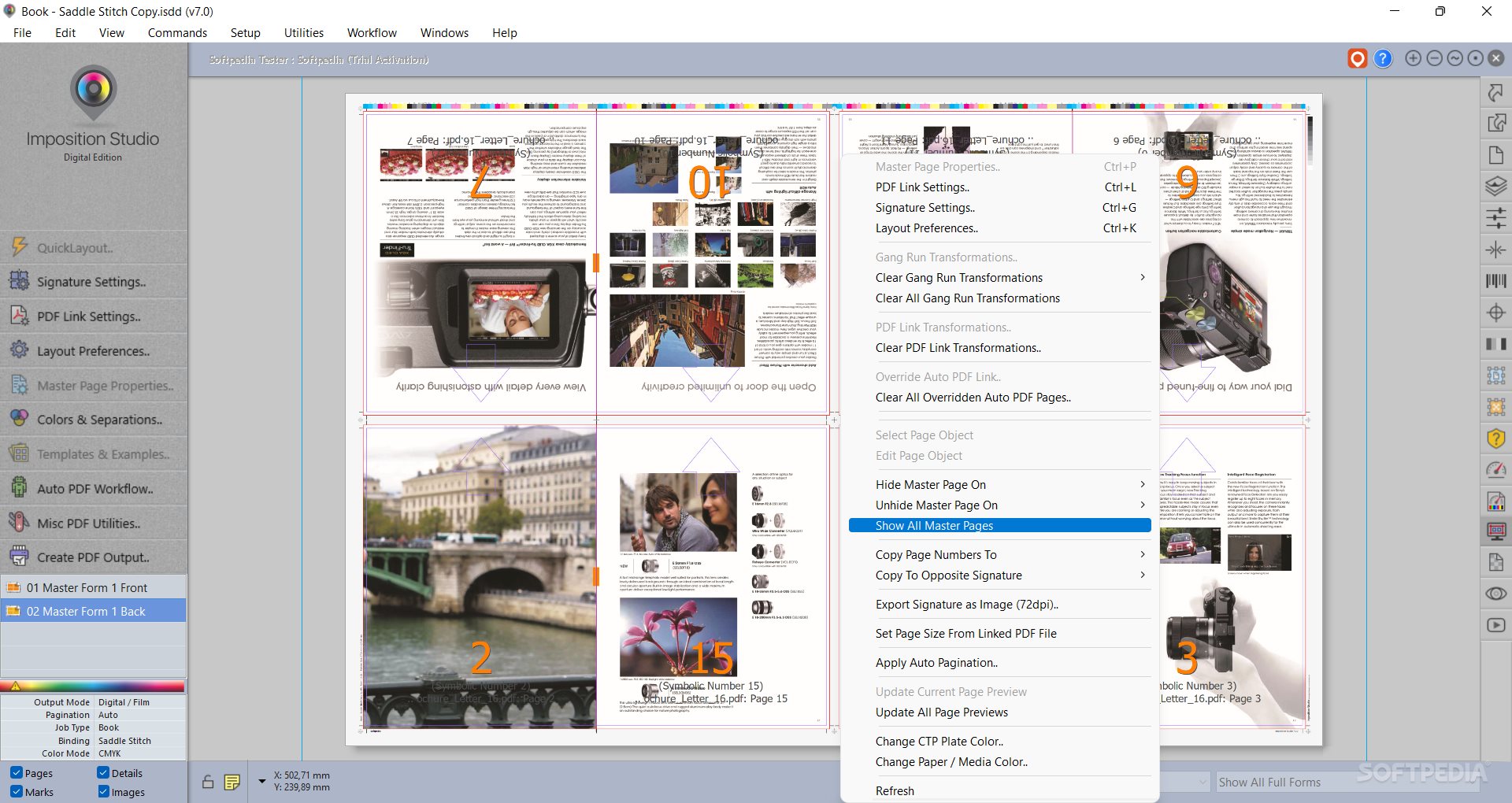The height and width of the screenshot is (803, 1512).
Task: Open the Commands menu
Action: 177,33
